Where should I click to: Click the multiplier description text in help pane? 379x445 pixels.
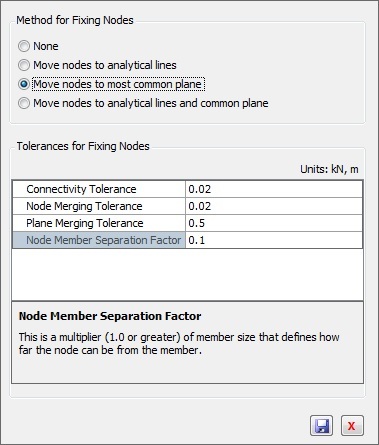[x=179, y=344]
